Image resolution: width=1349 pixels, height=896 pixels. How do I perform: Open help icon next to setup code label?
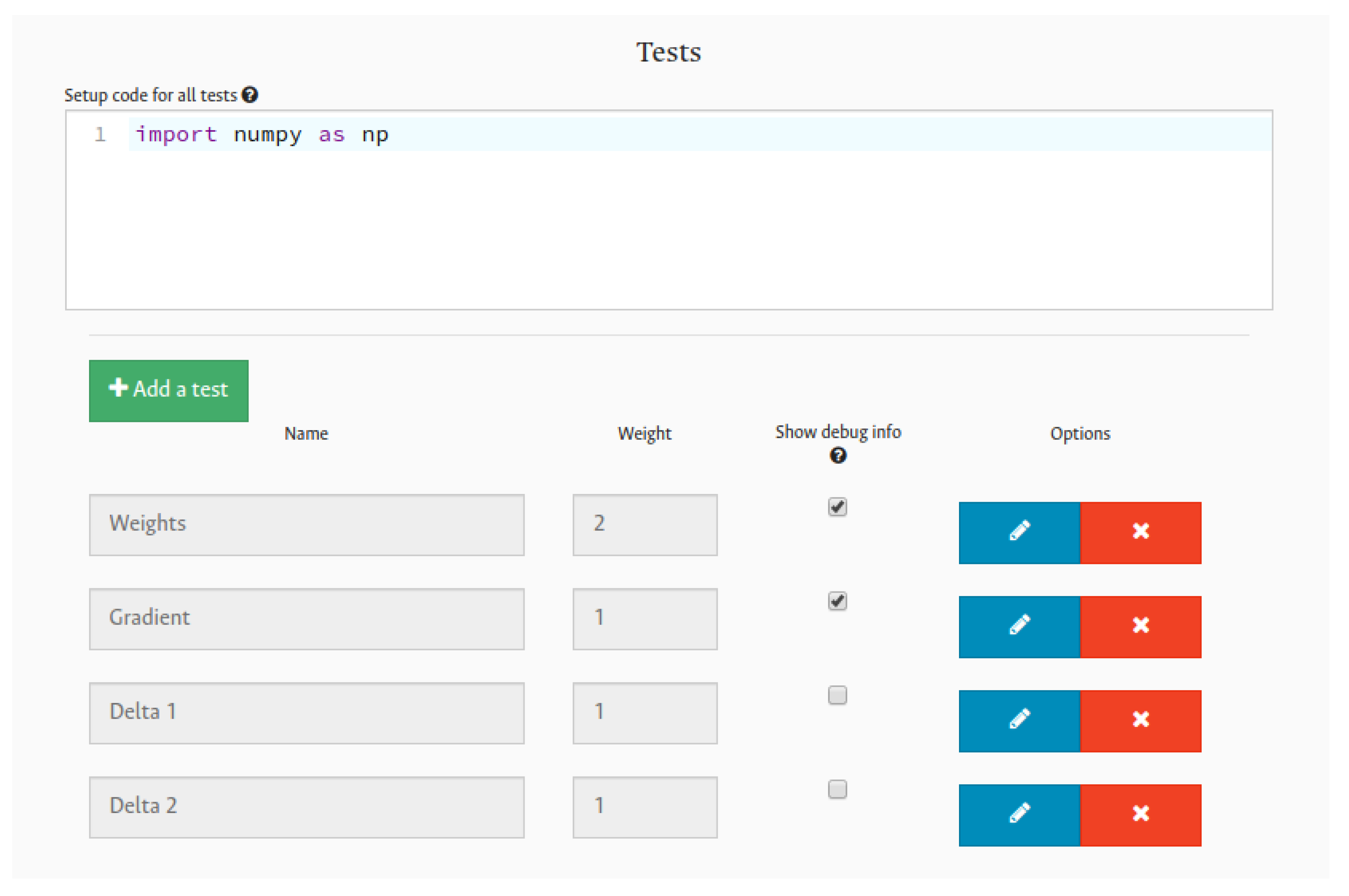point(250,95)
